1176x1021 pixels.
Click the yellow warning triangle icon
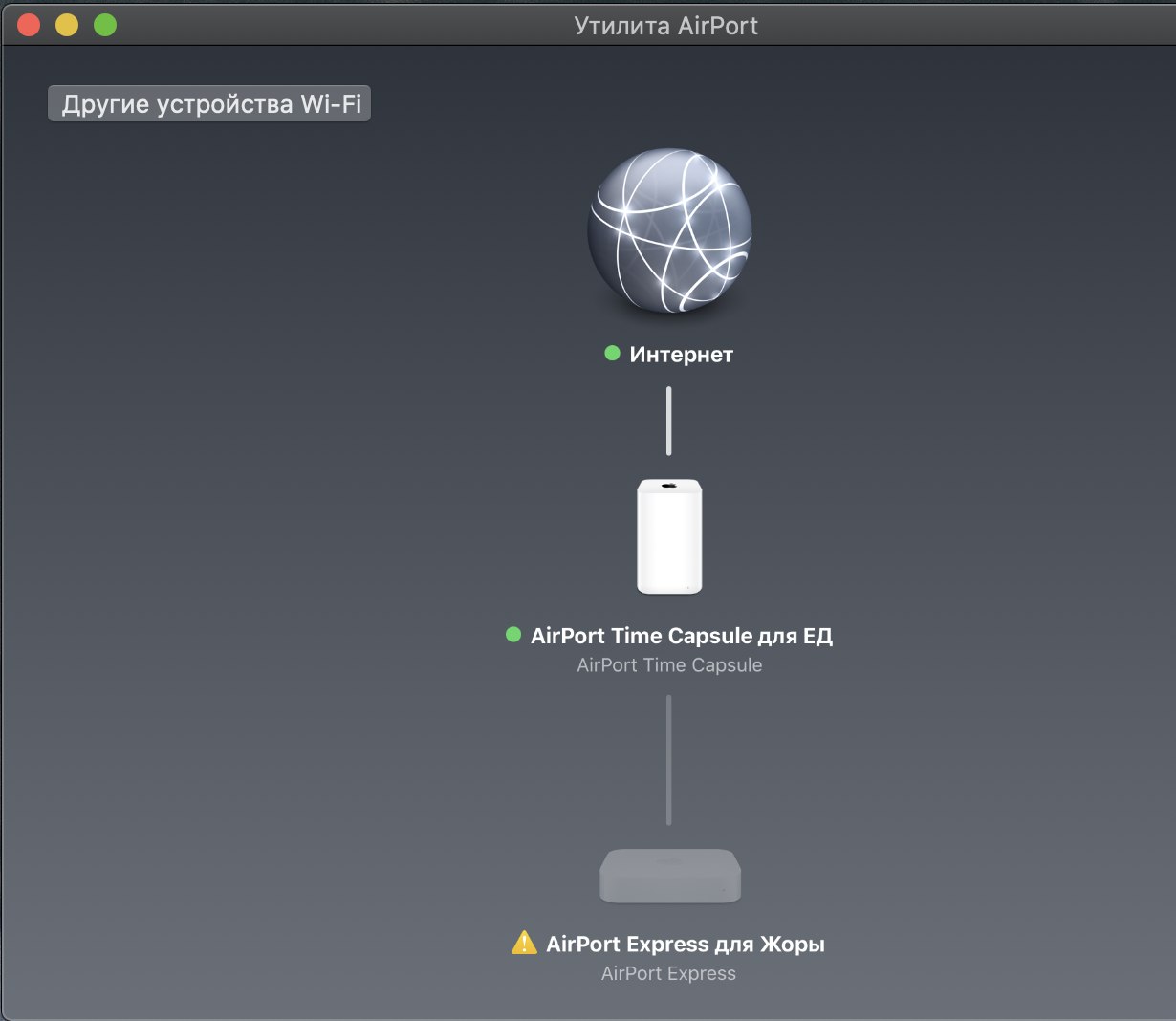click(524, 944)
